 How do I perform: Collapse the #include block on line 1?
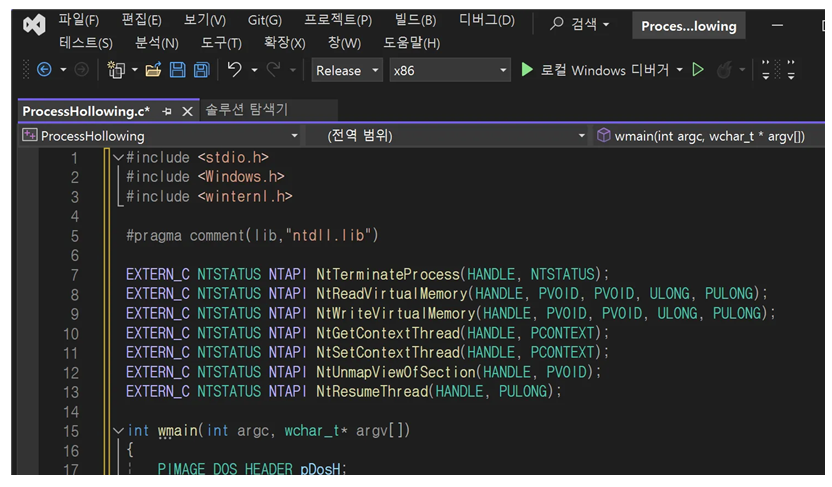(x=118, y=158)
